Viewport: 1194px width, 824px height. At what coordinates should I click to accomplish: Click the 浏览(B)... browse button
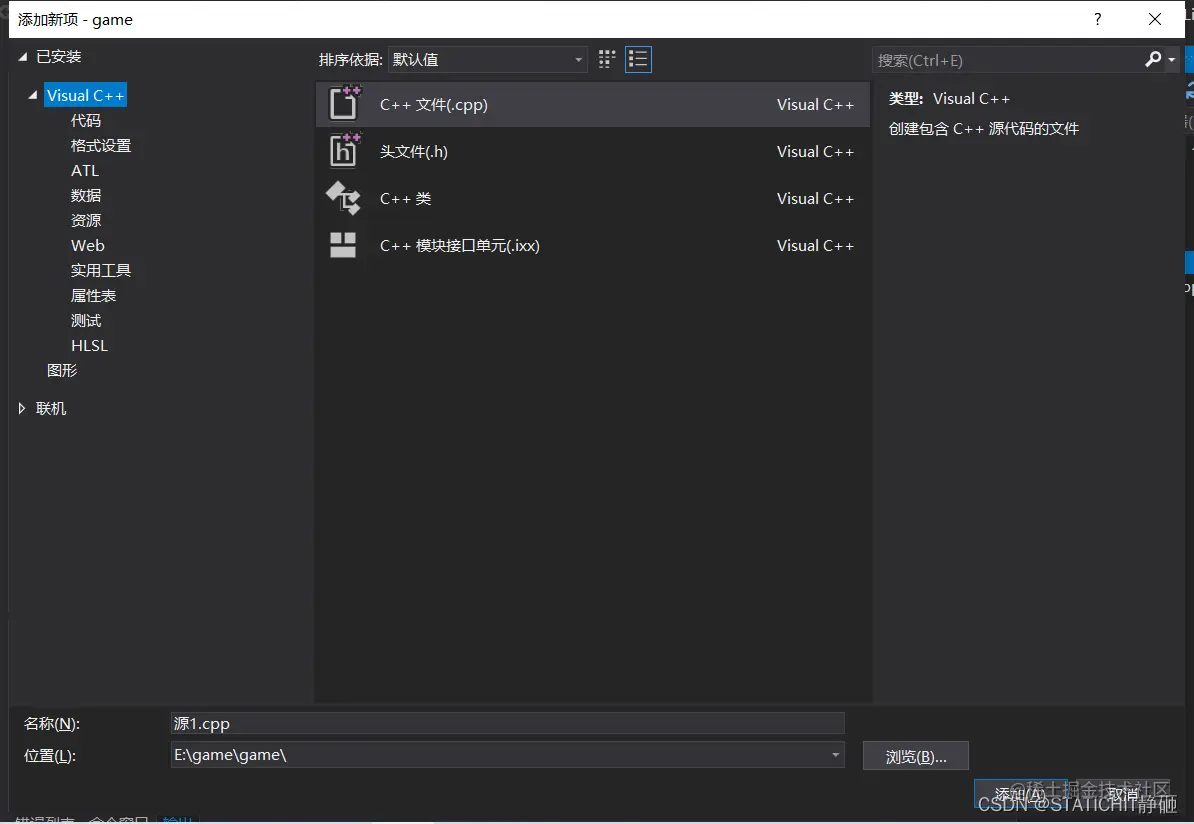(916, 756)
